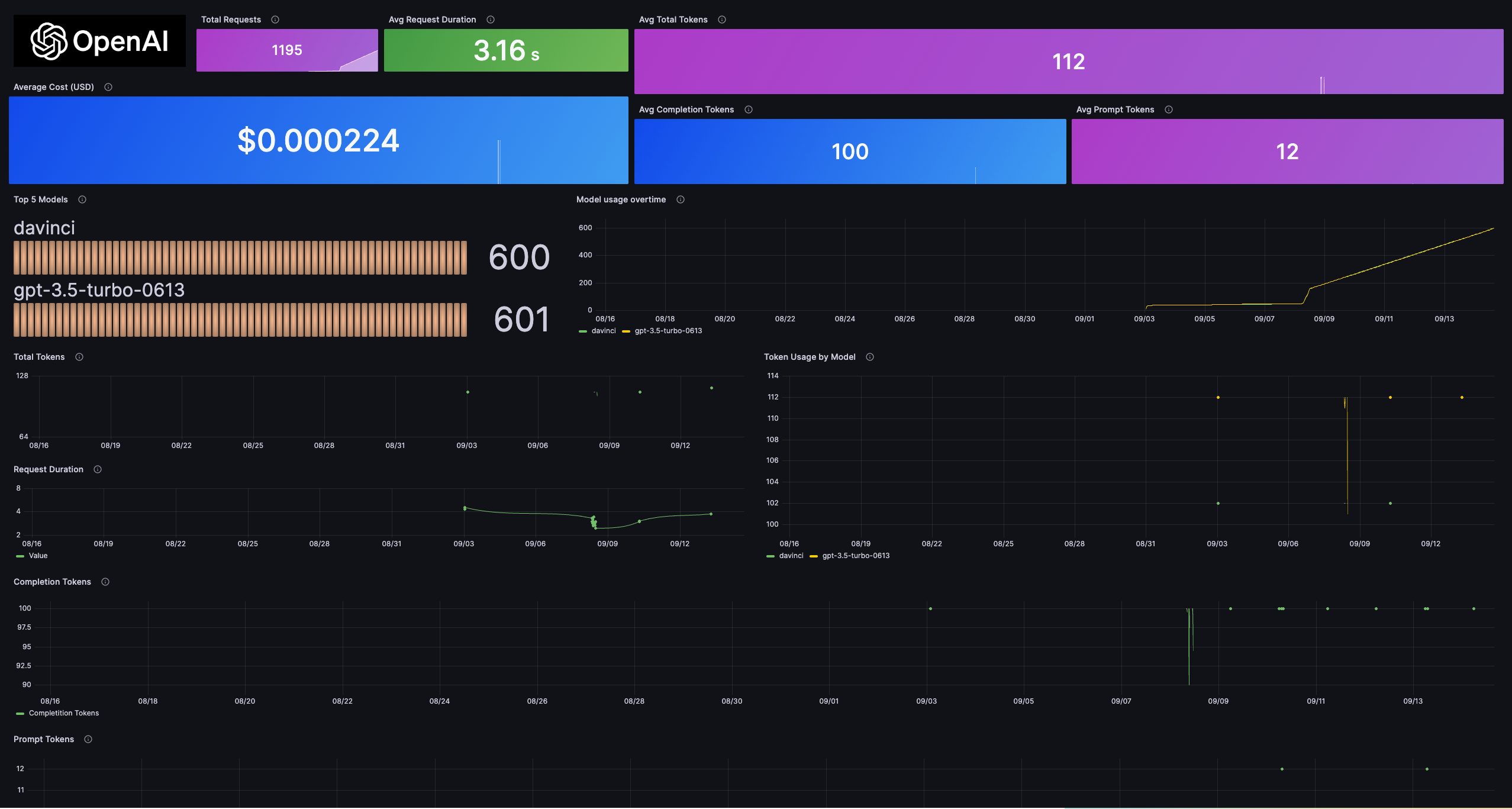
Task: Click the Avg Request Duration info icon
Action: [491, 19]
